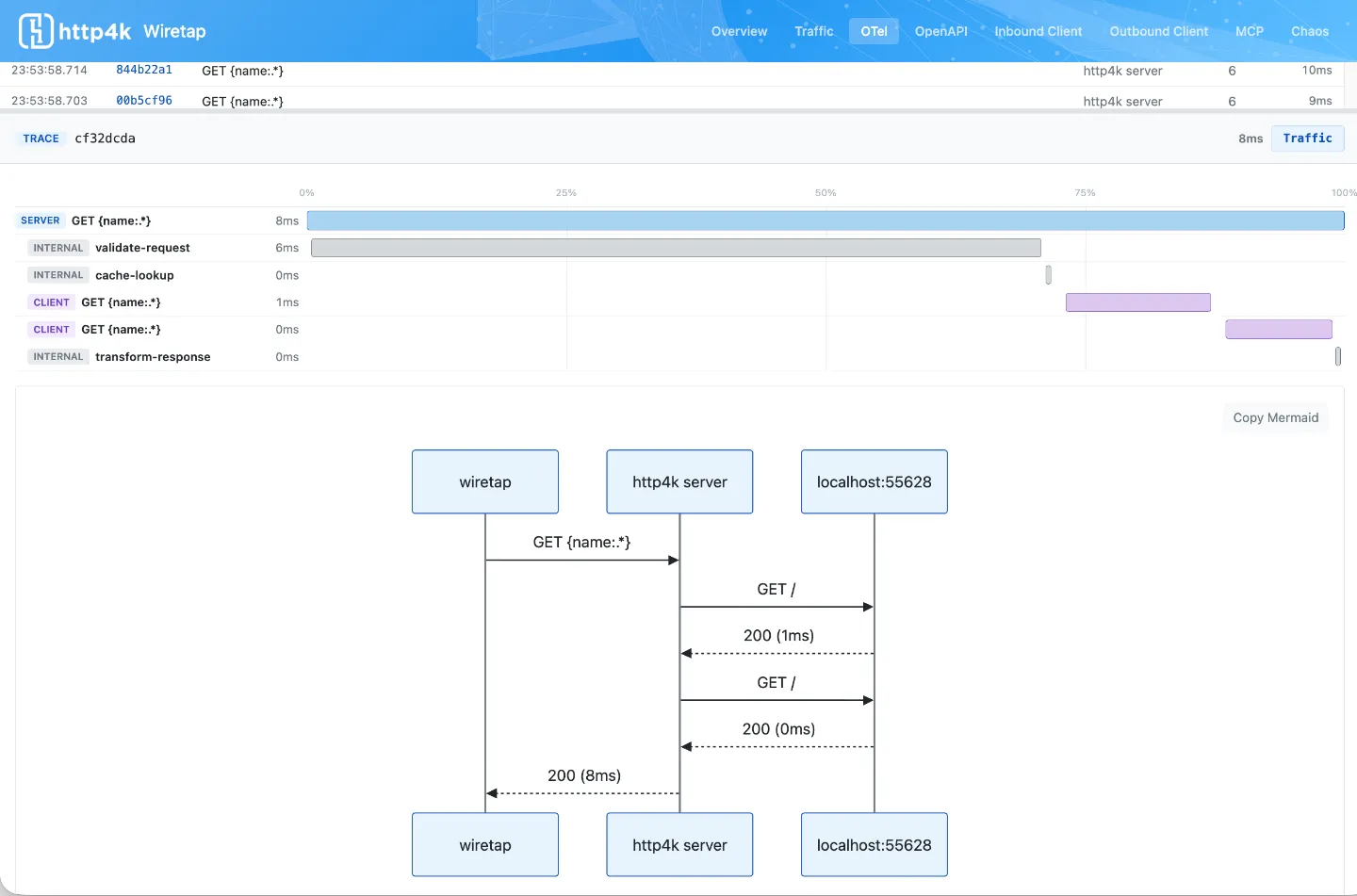Viewport: 1357px width, 896px height.
Task: Click the http4k logo icon
Action: [36, 31]
